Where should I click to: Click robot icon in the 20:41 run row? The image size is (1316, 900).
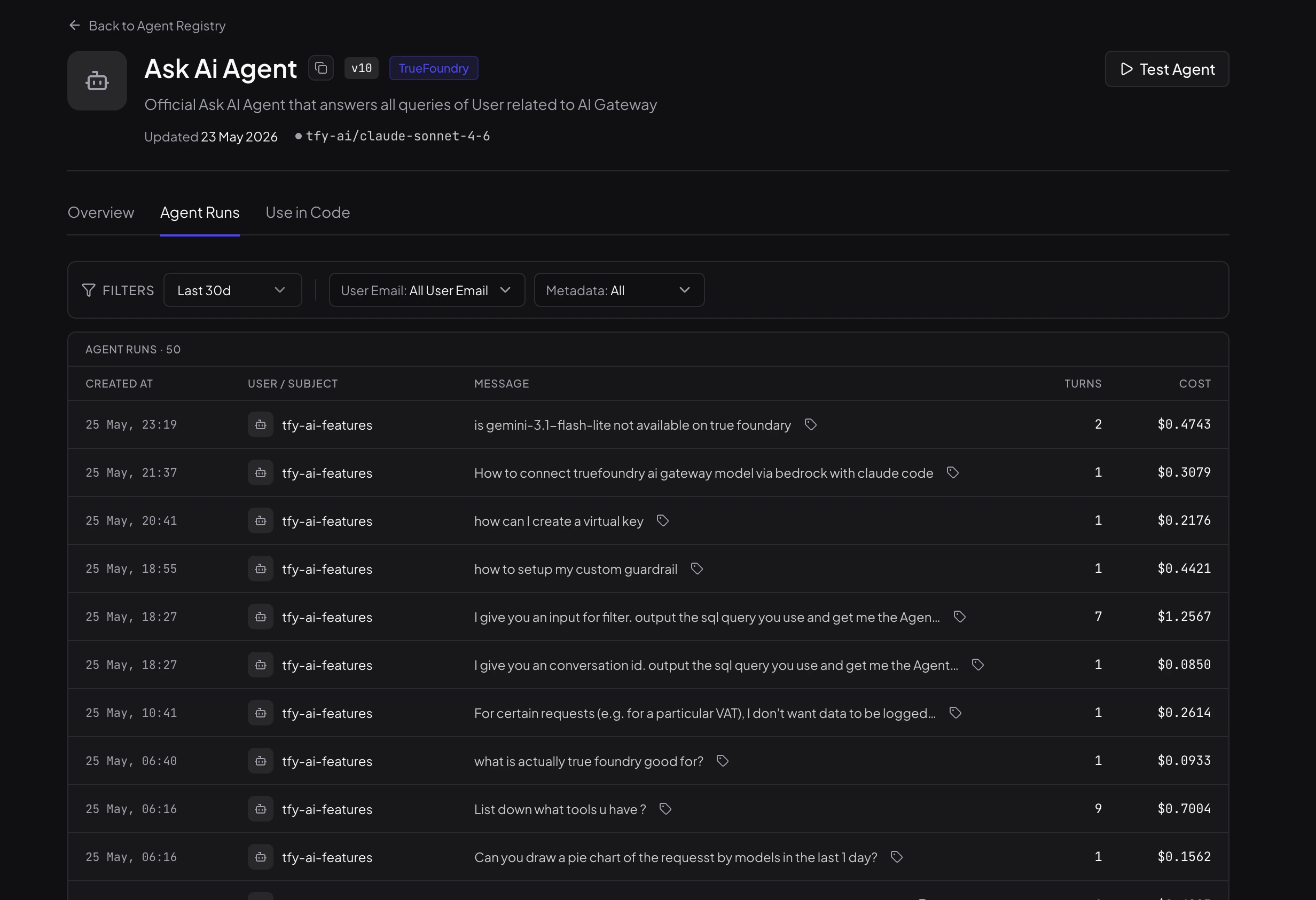261,521
